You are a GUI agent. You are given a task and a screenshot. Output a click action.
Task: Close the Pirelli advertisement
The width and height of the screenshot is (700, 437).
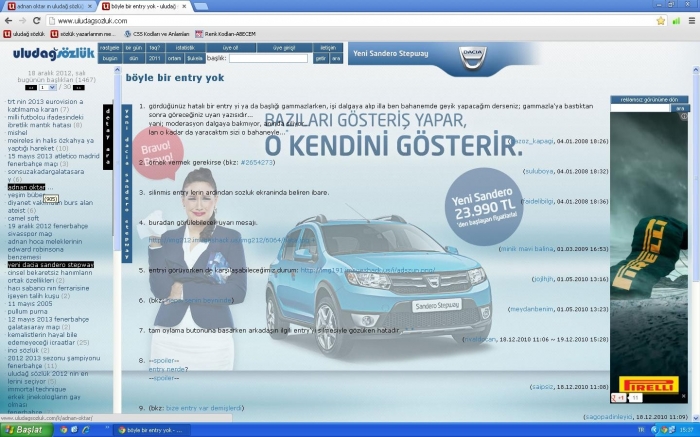point(683,395)
